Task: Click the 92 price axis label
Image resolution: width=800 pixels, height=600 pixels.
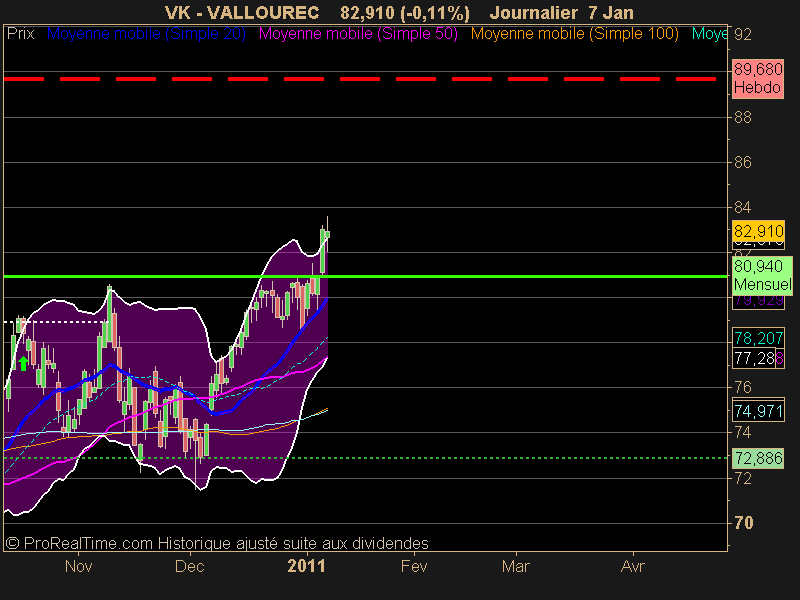Action: coord(743,35)
